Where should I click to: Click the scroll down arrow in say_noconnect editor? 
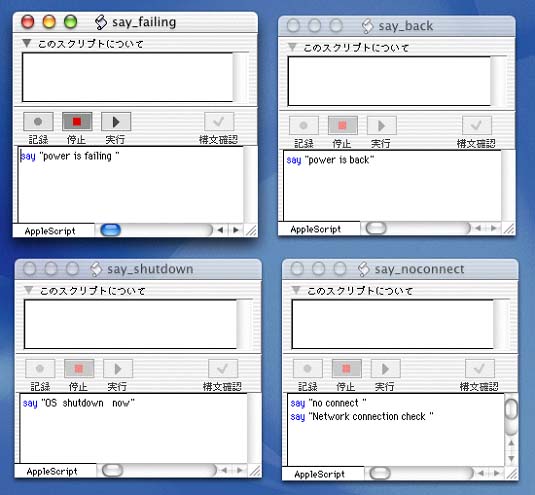(x=511, y=458)
